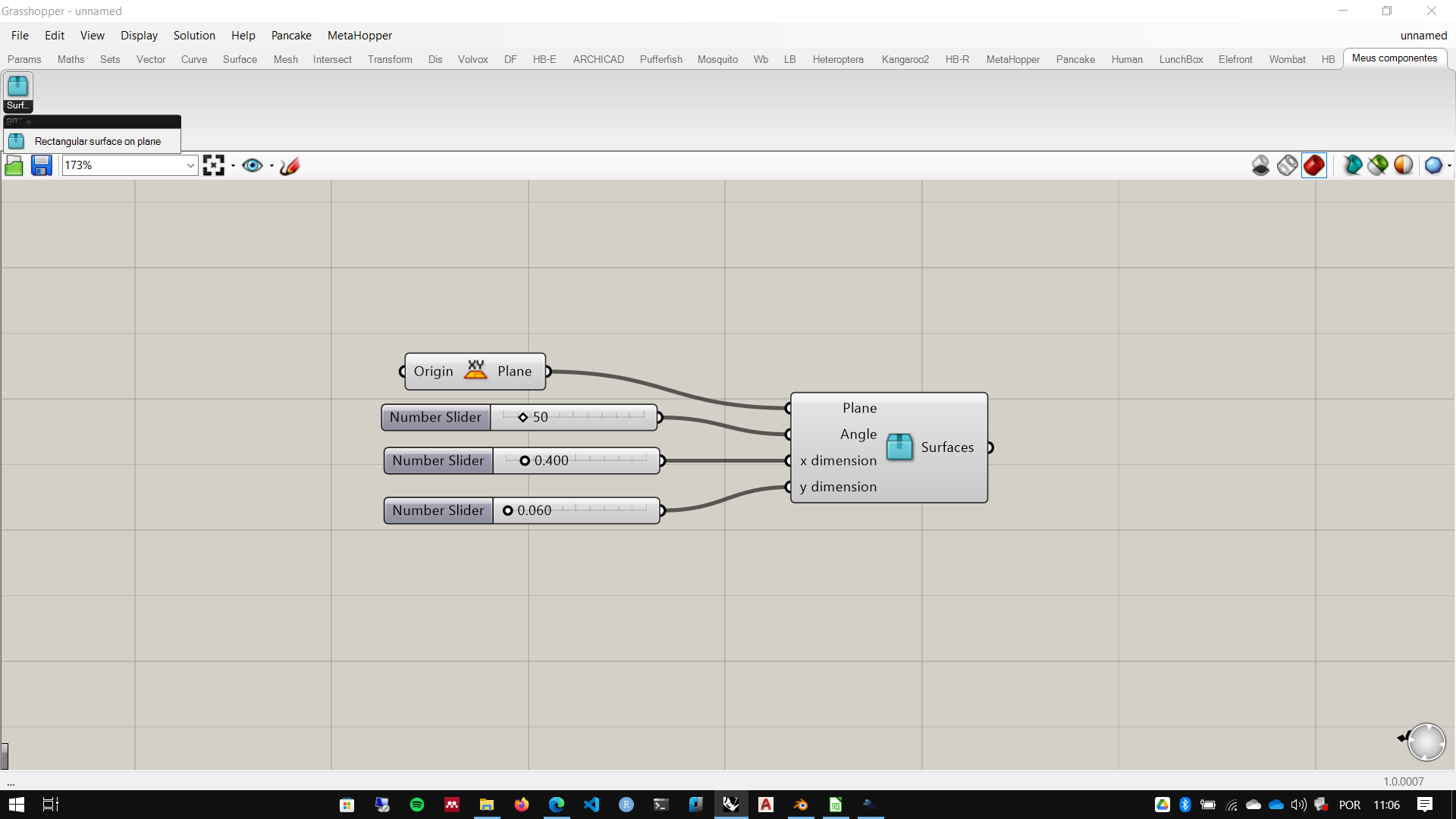Select Number Slider label with value 0.060

(x=438, y=510)
